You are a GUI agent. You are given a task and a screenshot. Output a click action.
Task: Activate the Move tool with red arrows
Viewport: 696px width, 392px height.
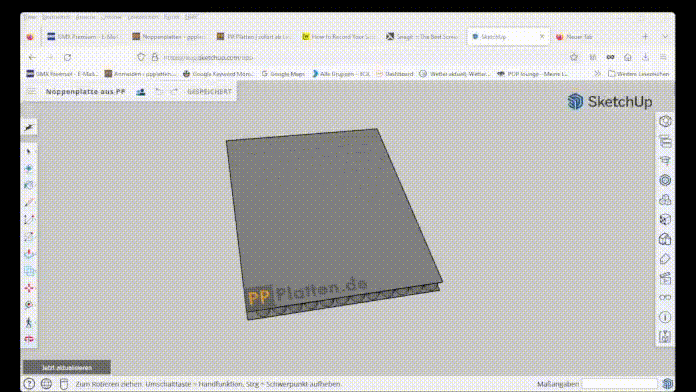[29, 288]
